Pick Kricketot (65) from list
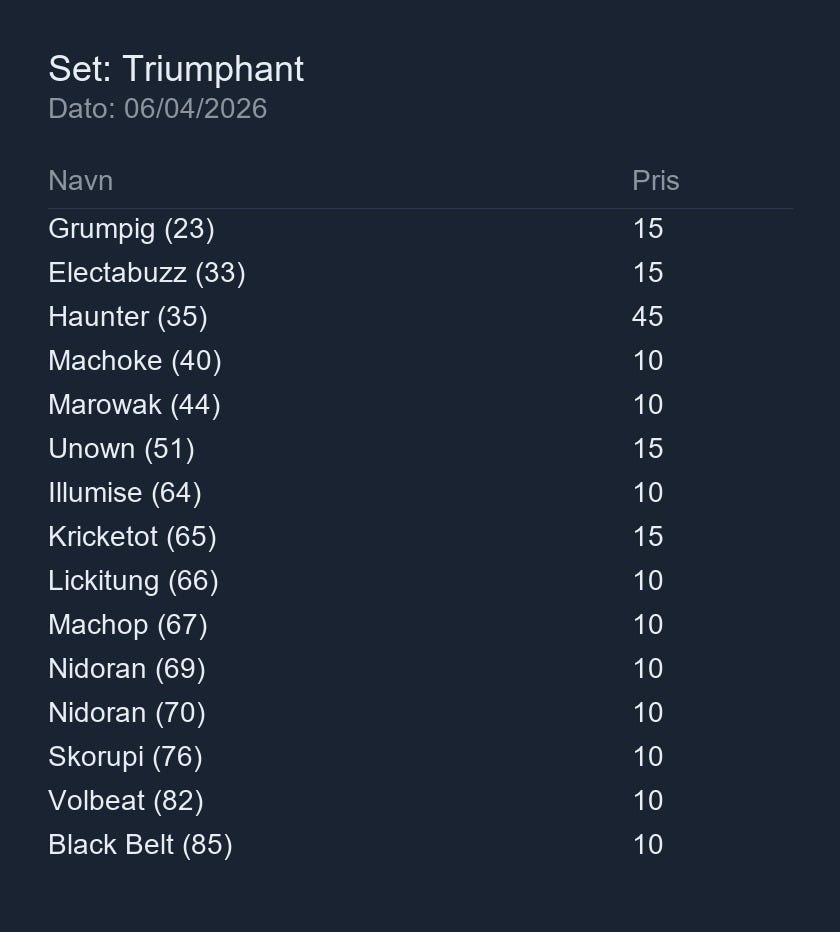The image size is (840, 932). coord(132,537)
